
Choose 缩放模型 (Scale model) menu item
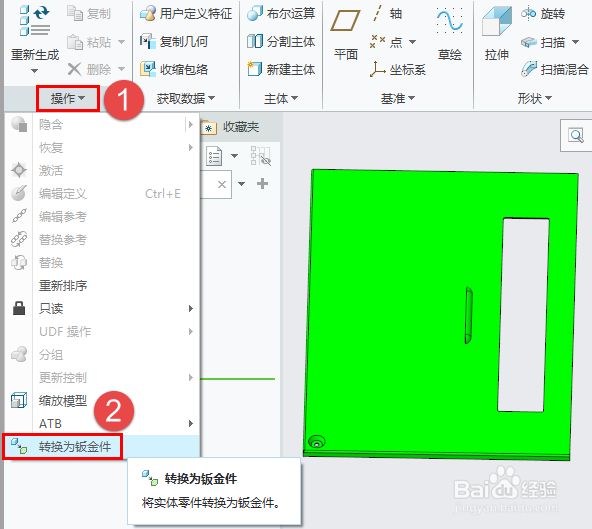click(102, 401)
